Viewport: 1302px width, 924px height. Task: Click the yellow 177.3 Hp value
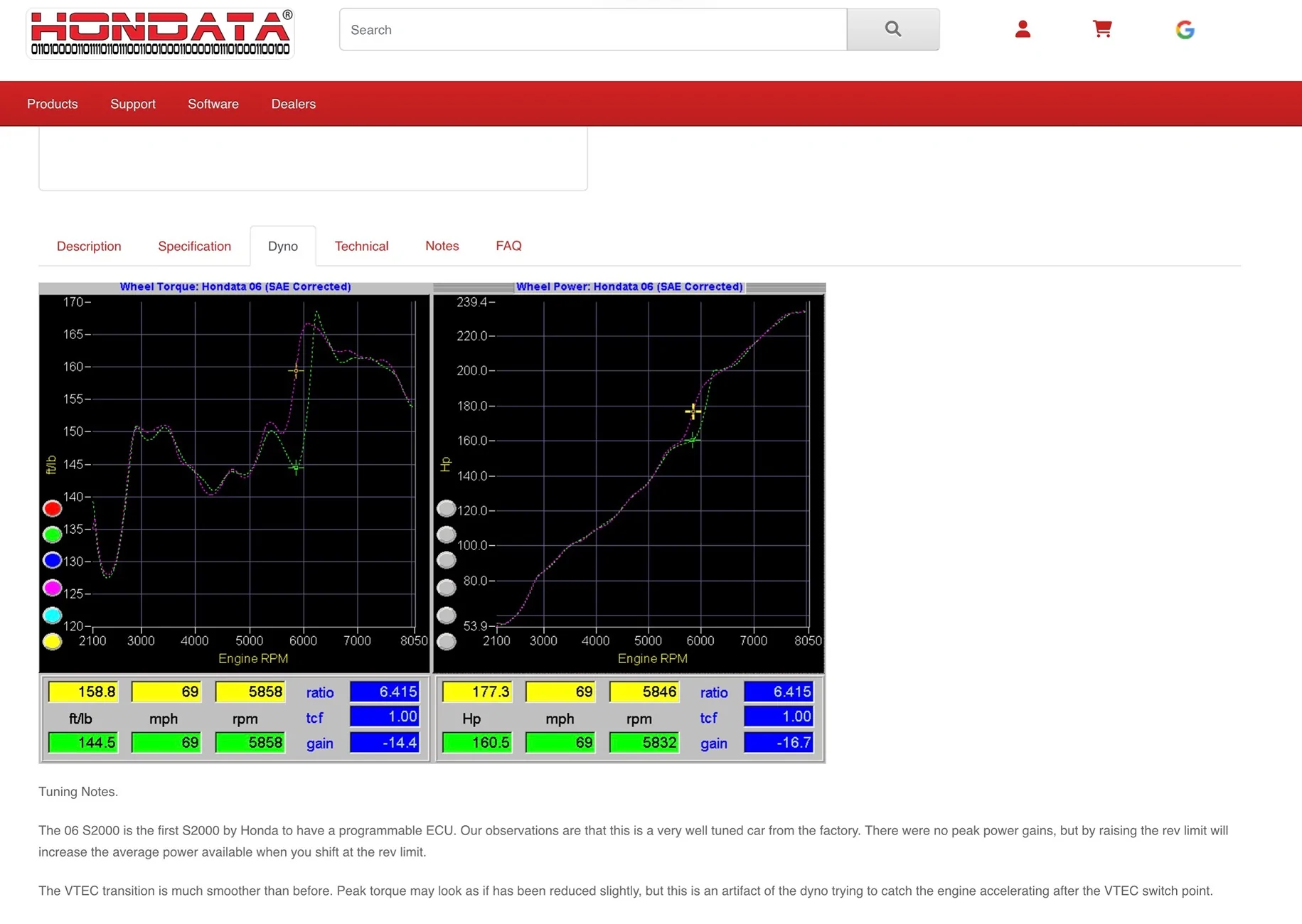click(477, 692)
